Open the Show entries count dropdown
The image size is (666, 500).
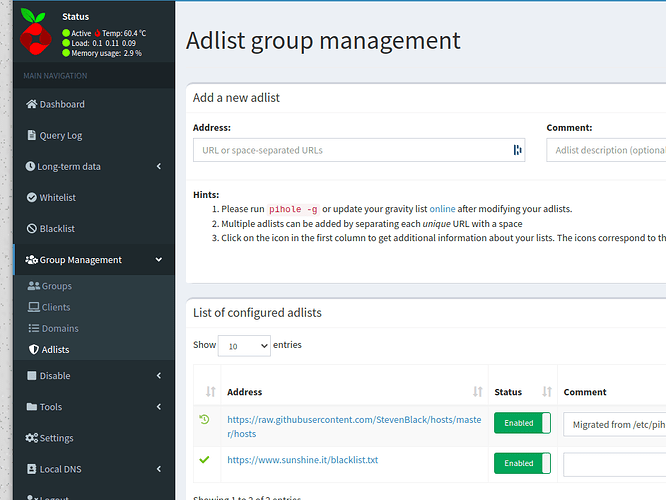pos(244,346)
